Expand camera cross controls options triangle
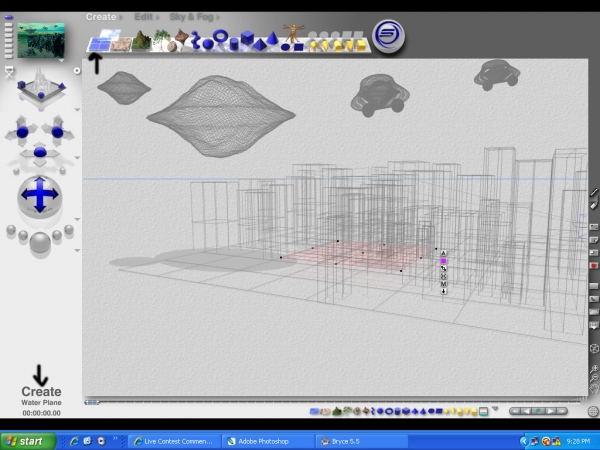600x450 pixels. [x=77, y=158]
